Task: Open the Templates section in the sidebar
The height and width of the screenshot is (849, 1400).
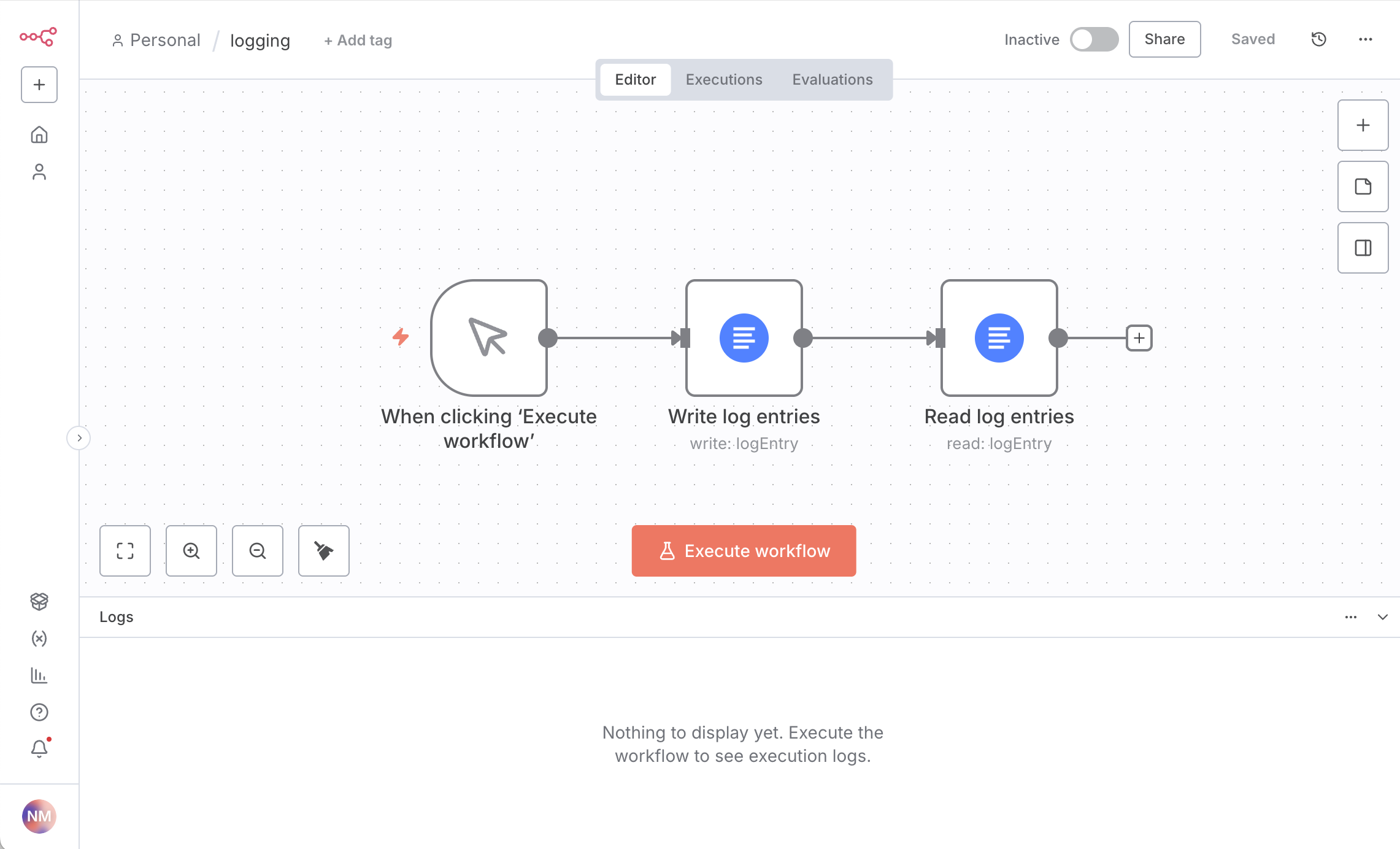Action: [x=39, y=602]
